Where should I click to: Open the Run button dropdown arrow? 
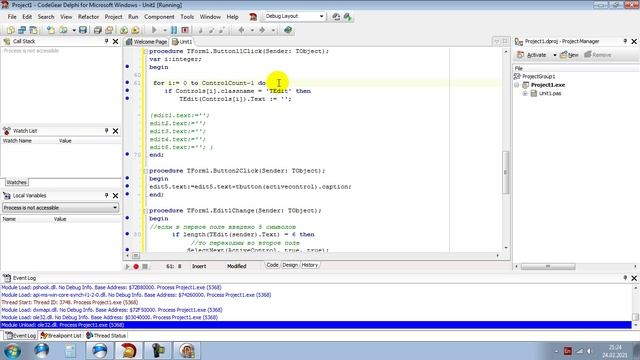164,30
